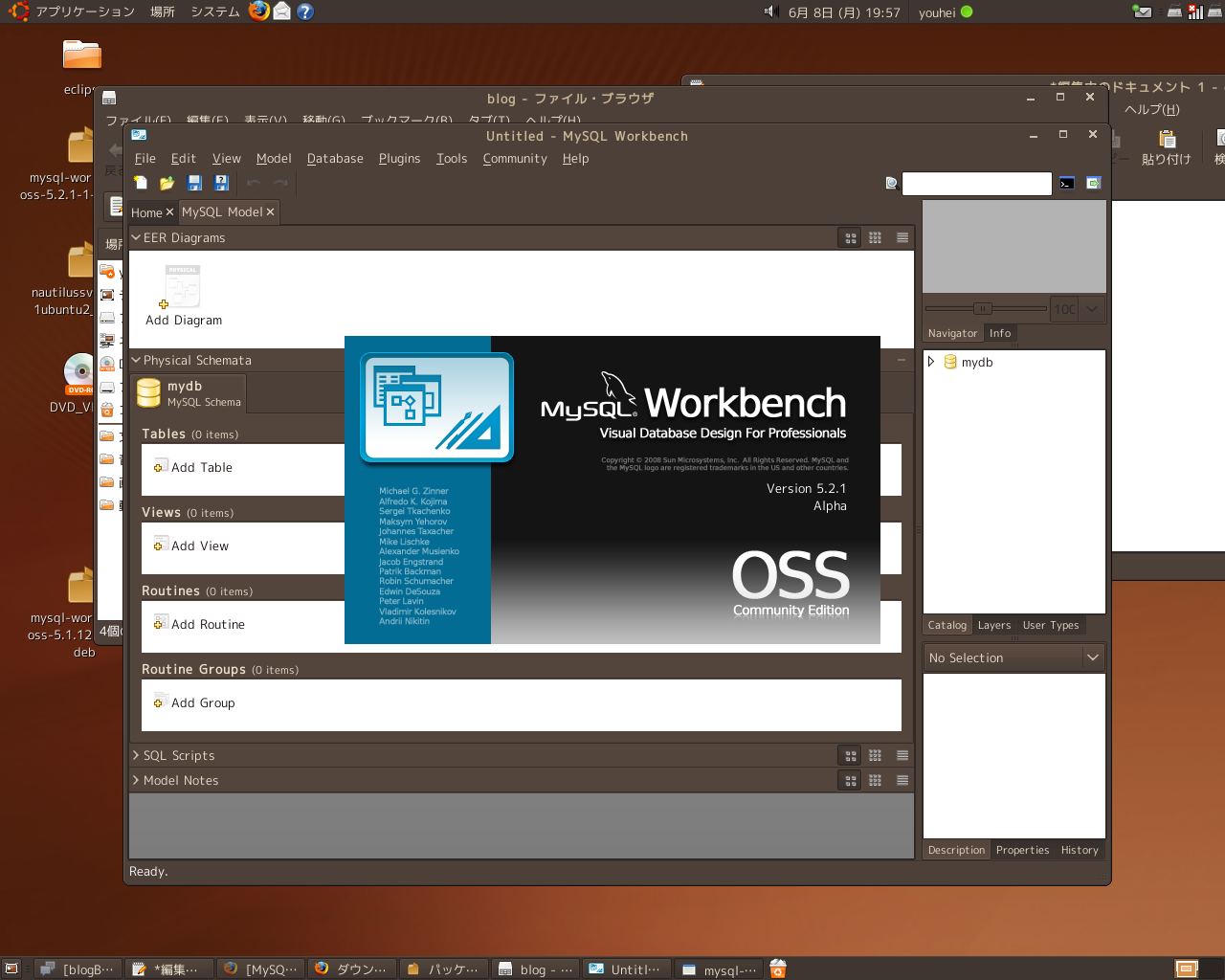Click the navigator zoom slider handle
The height and width of the screenshot is (980, 1225).
pyautogui.click(x=982, y=308)
